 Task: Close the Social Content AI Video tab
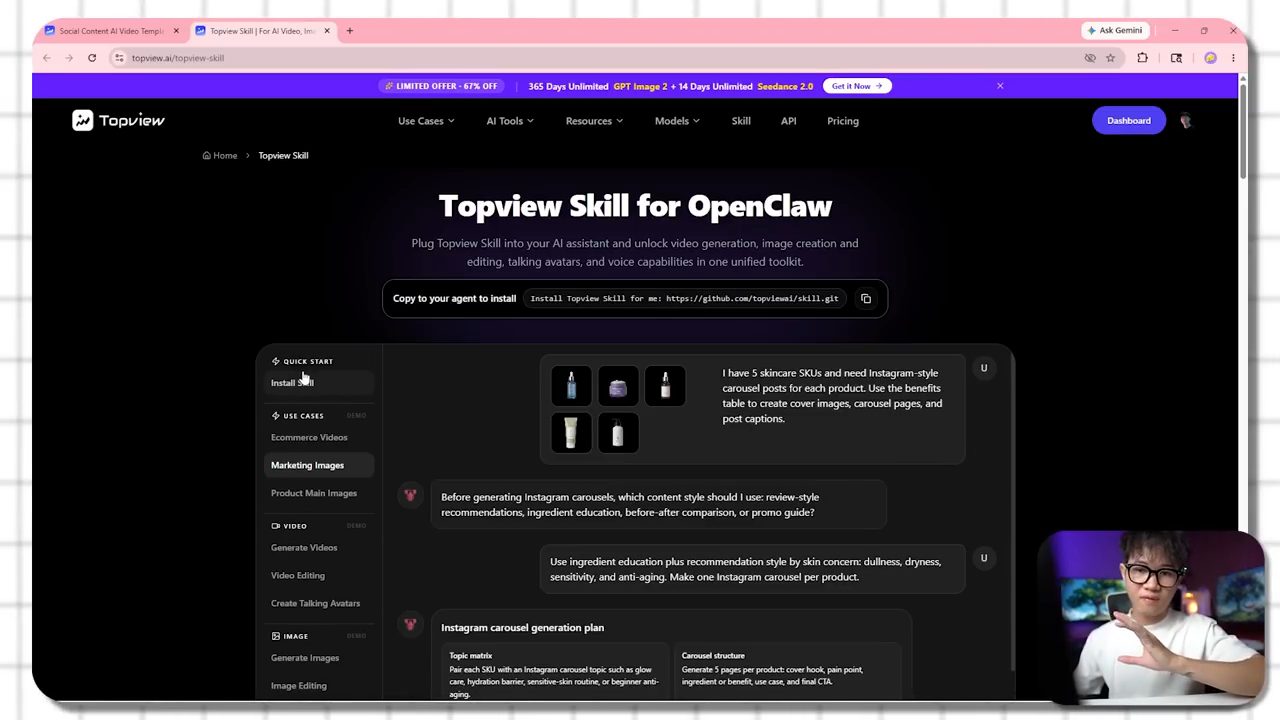coord(175,31)
